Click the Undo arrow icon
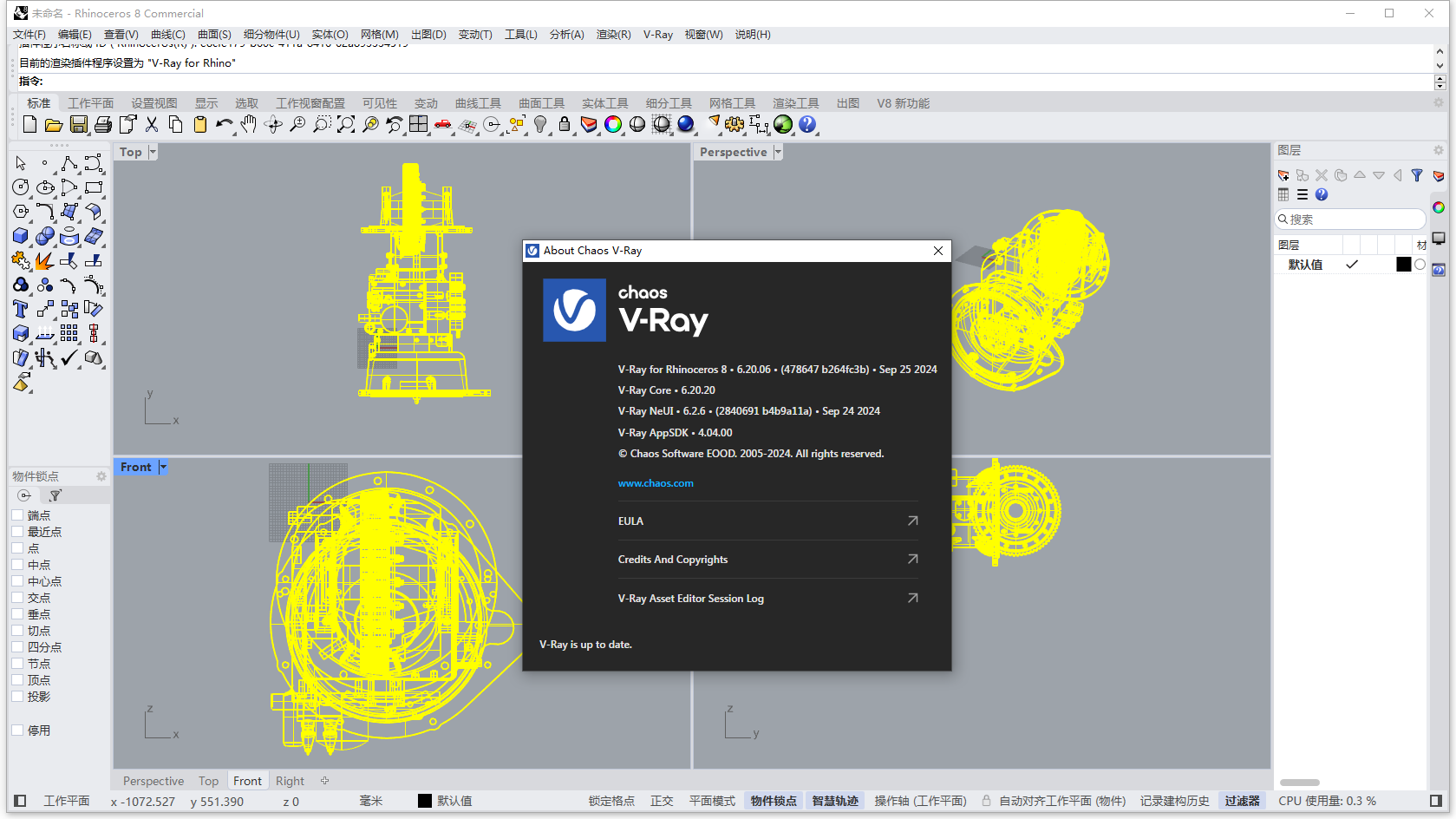Viewport: 1456px width, 819px height. (225, 124)
